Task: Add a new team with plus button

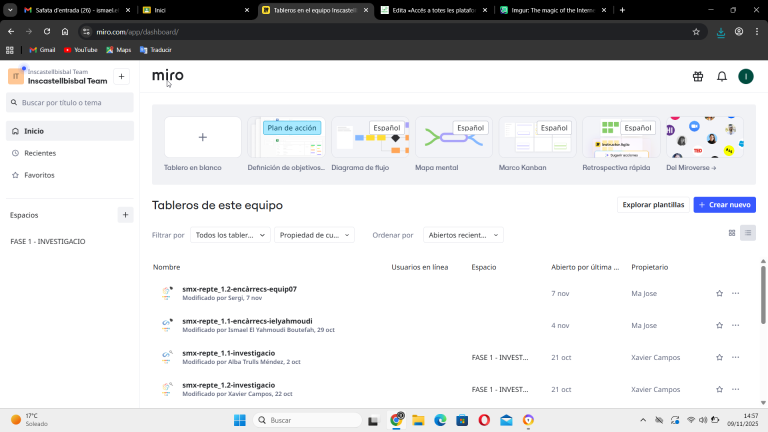Action: tap(122, 76)
